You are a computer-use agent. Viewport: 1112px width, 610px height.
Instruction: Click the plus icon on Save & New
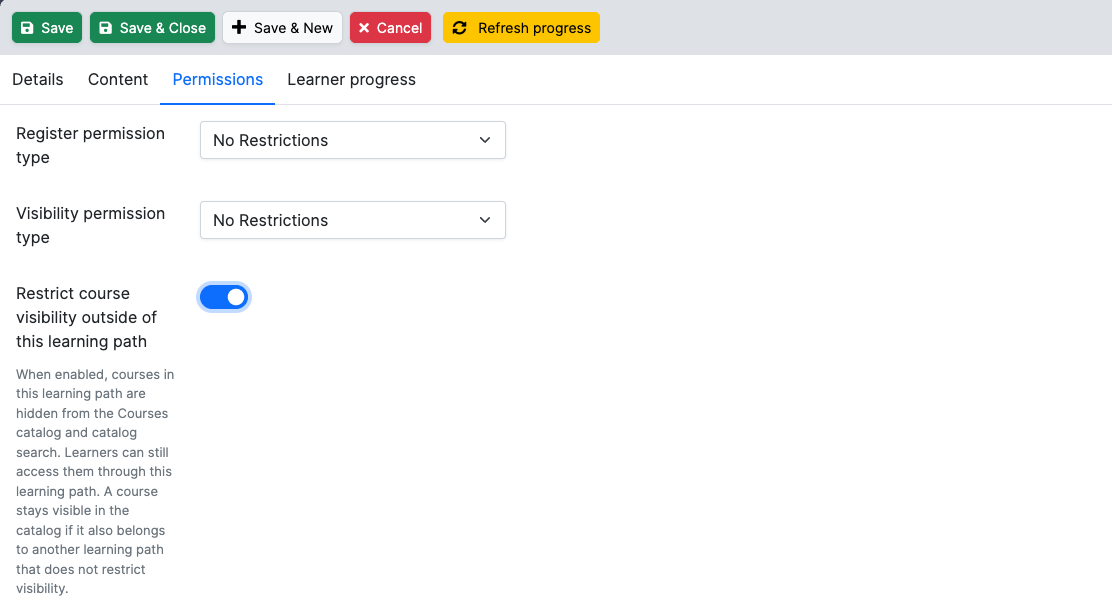click(239, 28)
